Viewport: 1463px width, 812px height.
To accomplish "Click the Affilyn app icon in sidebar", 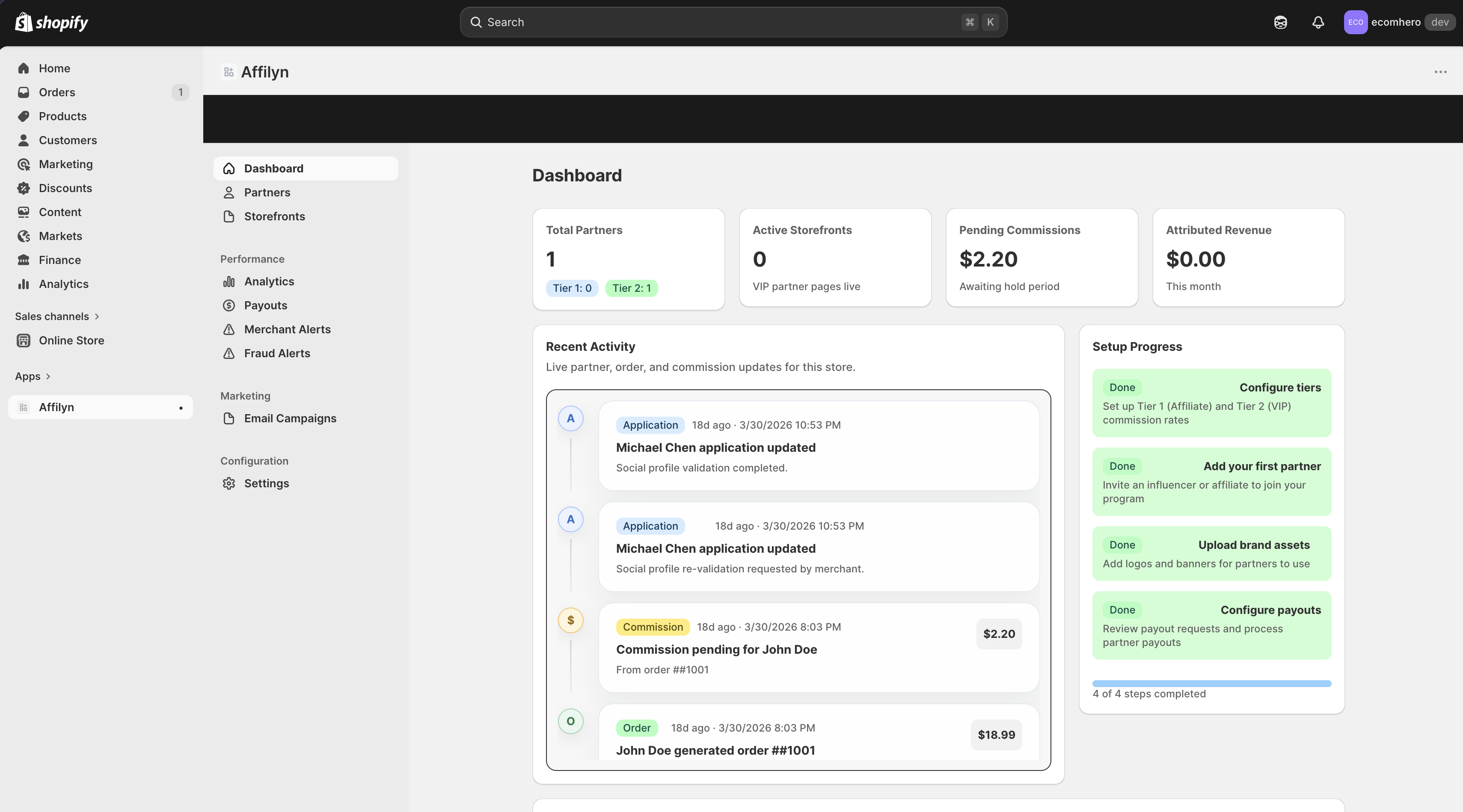I will (x=23, y=407).
